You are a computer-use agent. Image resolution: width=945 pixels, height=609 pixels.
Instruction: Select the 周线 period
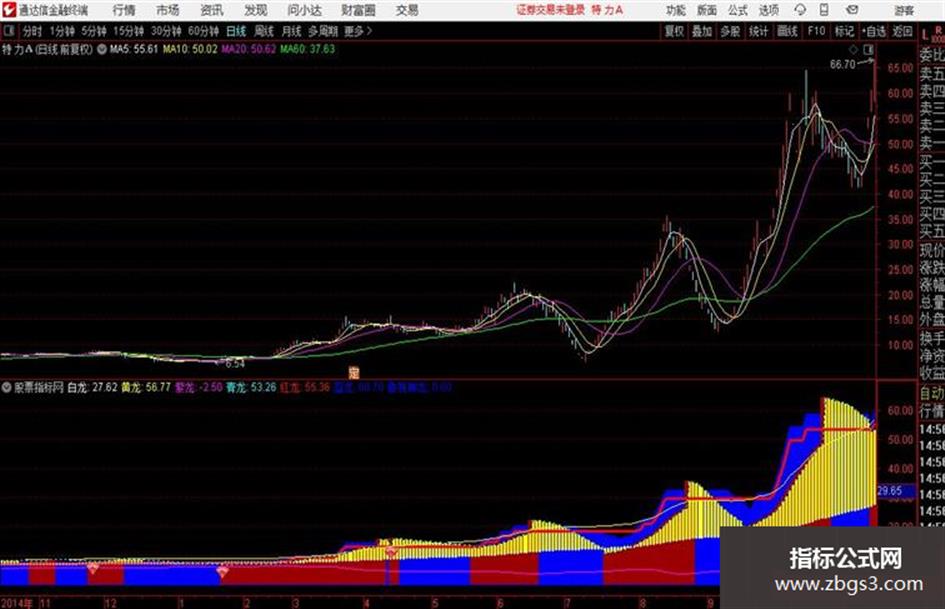click(264, 31)
